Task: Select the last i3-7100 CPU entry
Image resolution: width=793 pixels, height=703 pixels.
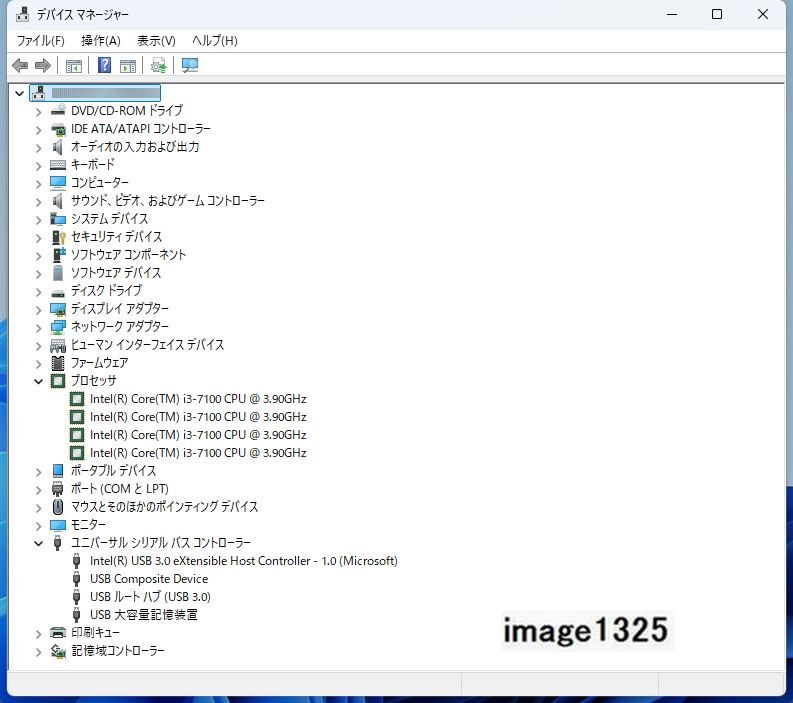Action: click(x=198, y=453)
